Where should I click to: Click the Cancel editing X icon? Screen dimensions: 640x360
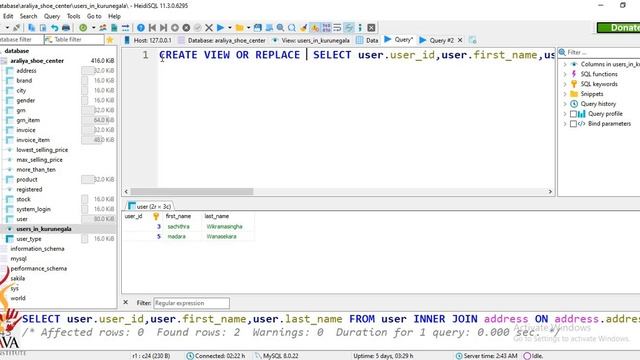(x=209, y=28)
